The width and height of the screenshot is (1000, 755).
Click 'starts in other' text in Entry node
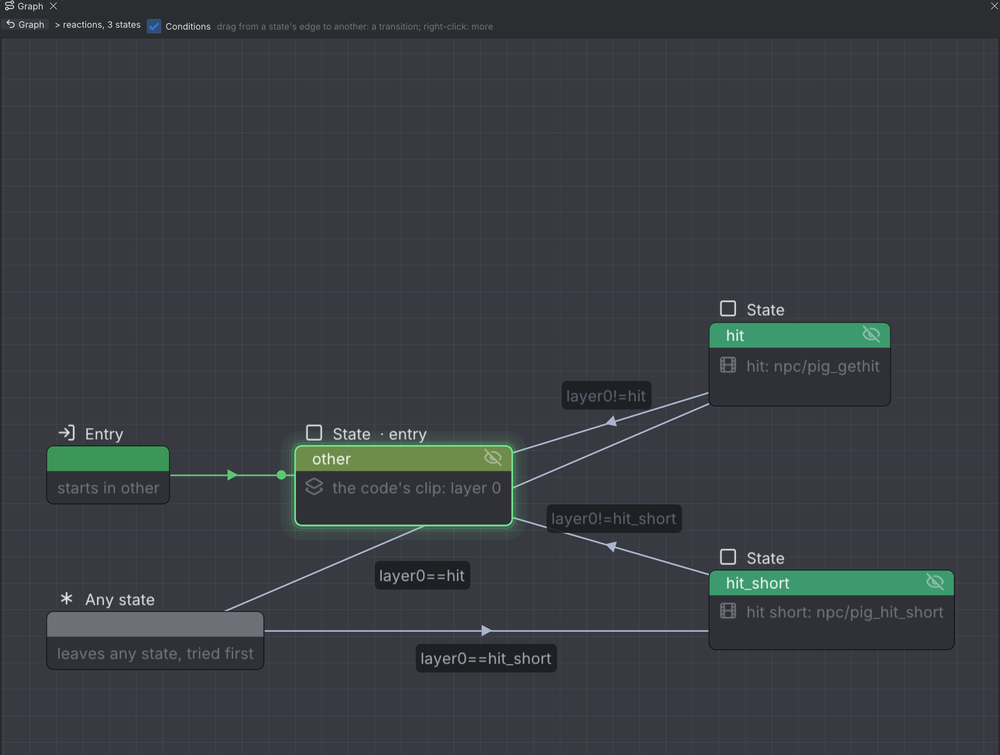pos(108,488)
